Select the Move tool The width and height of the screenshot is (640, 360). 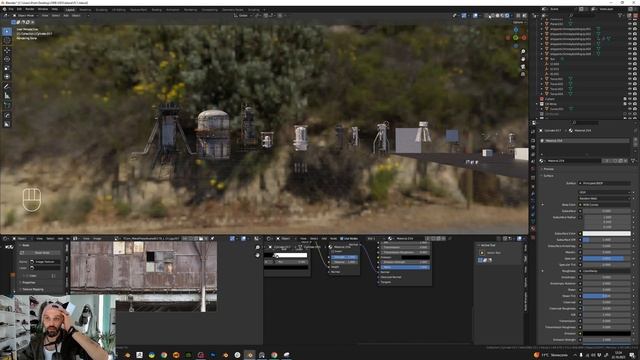(7, 50)
